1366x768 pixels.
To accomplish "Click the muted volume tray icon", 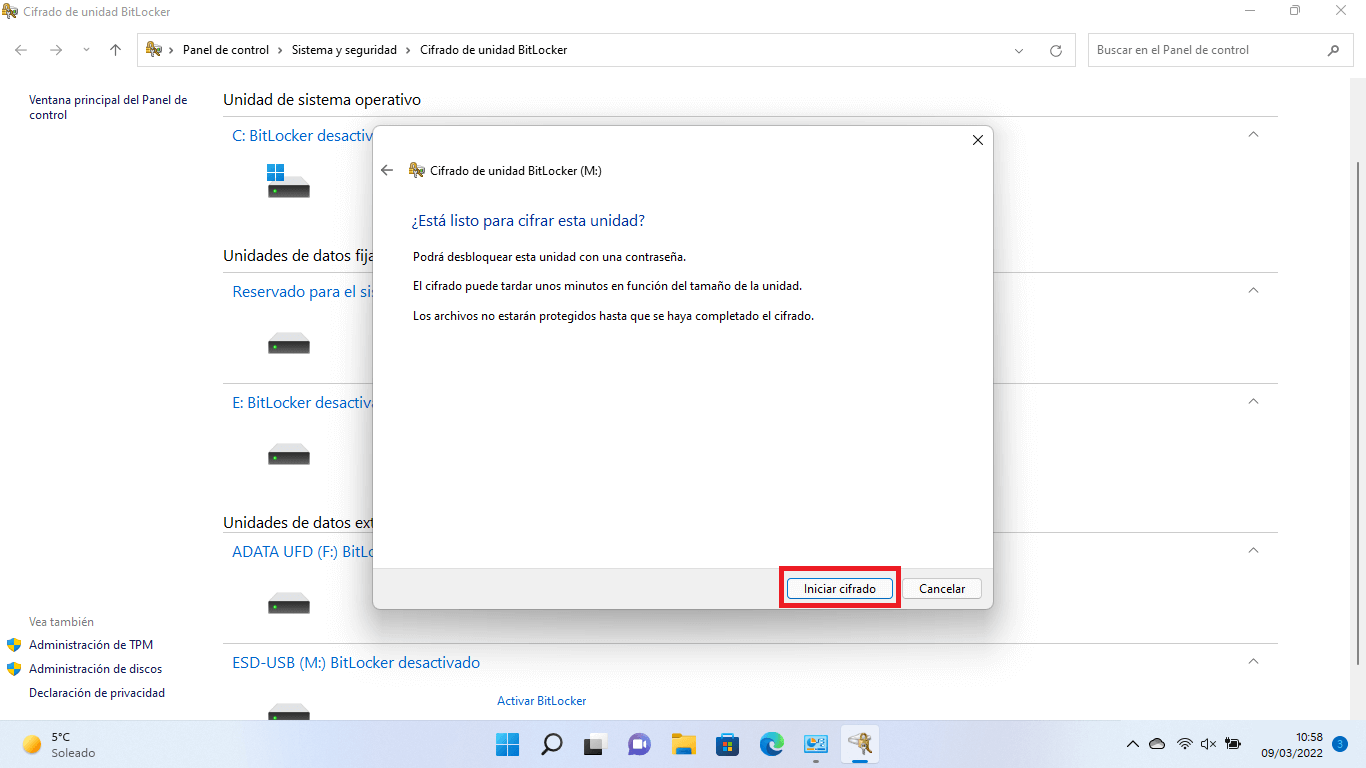I will coord(1208,744).
